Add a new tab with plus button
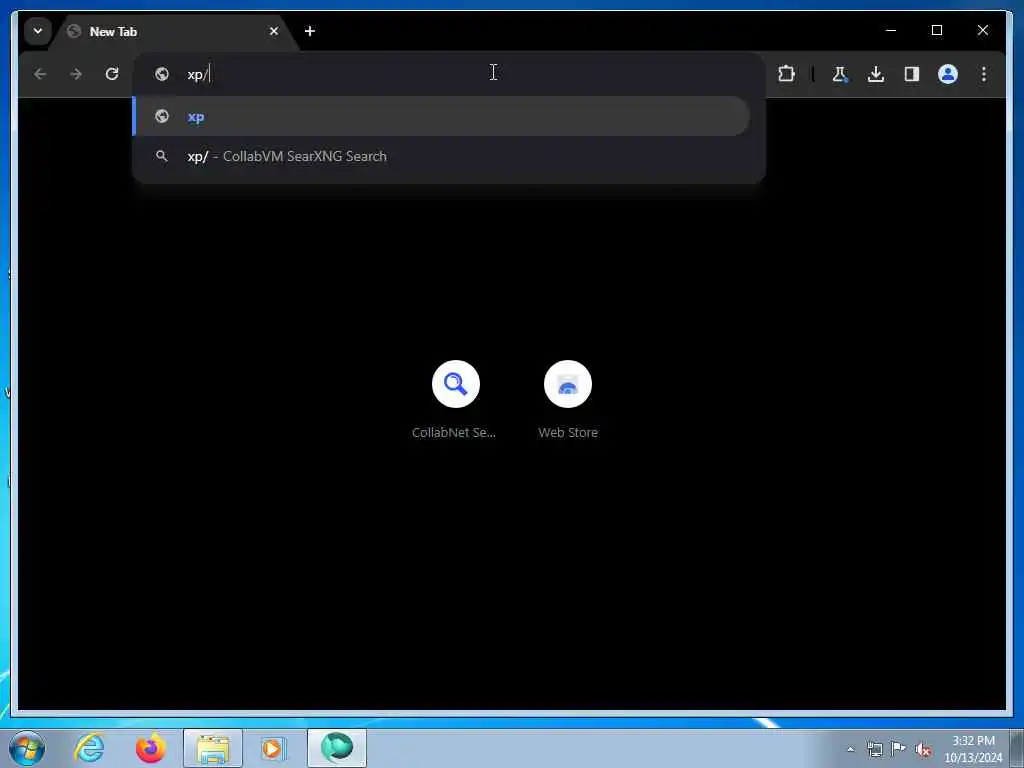This screenshot has width=1024, height=768. click(310, 31)
